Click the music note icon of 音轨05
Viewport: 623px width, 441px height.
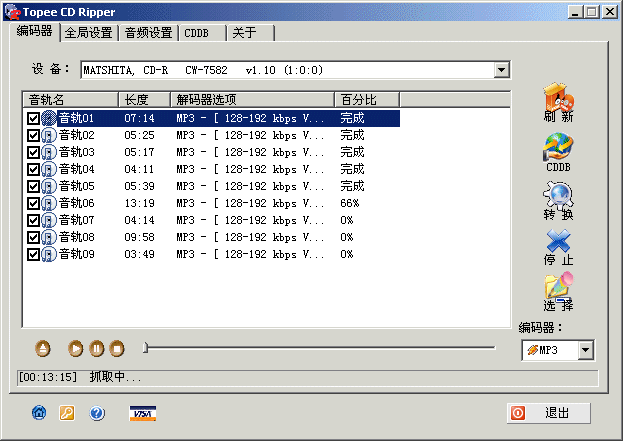click(x=49, y=186)
